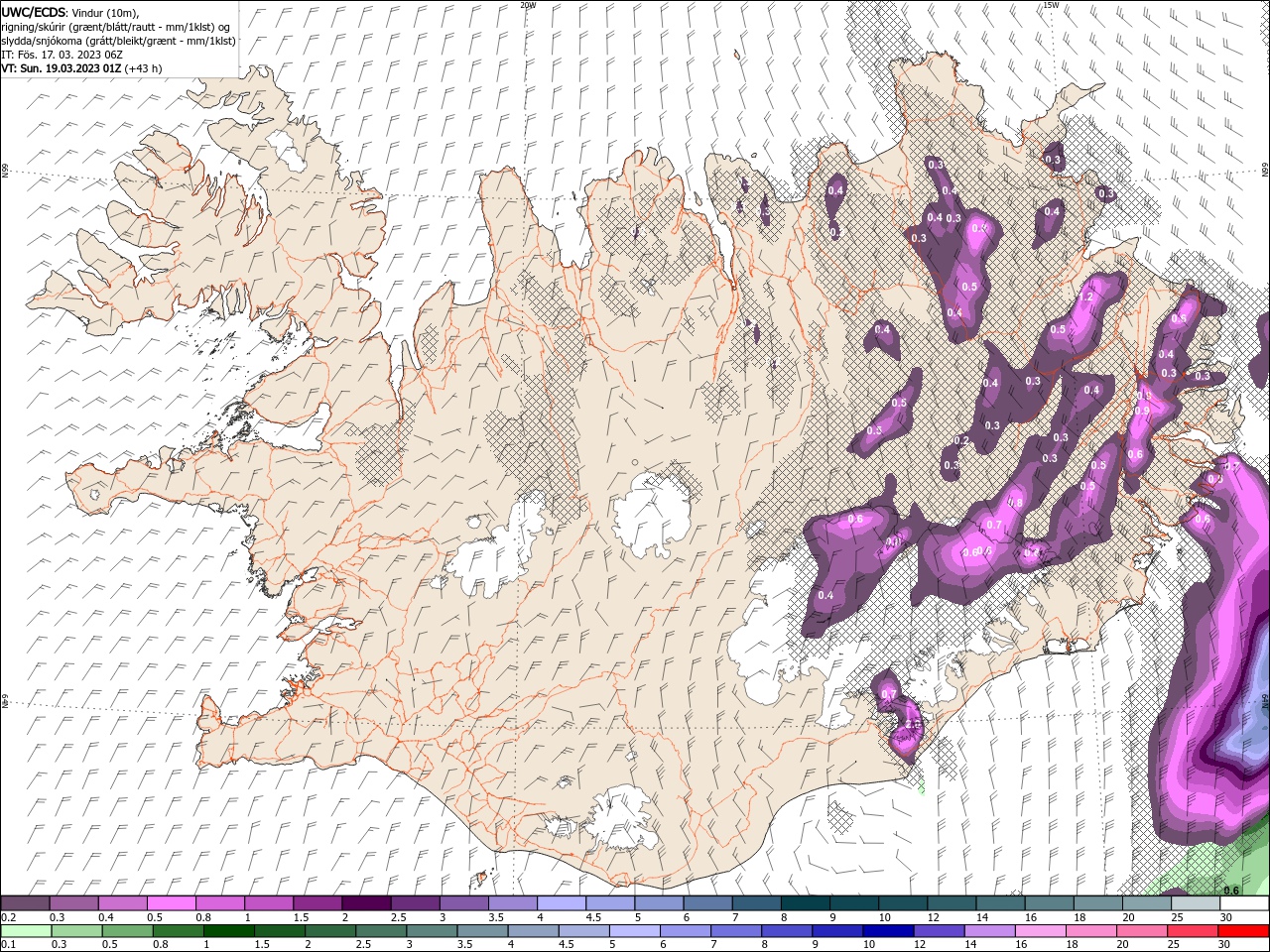1270x952 pixels.
Task: Select the pale lavender rain swatch between 5 and 6
Action: [x=634, y=931]
